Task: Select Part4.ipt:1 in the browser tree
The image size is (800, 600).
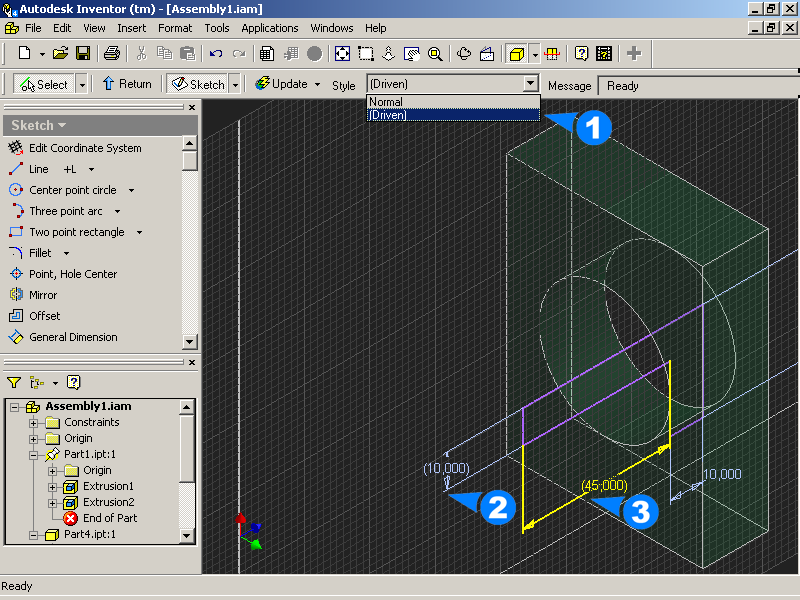Action: click(x=90, y=534)
